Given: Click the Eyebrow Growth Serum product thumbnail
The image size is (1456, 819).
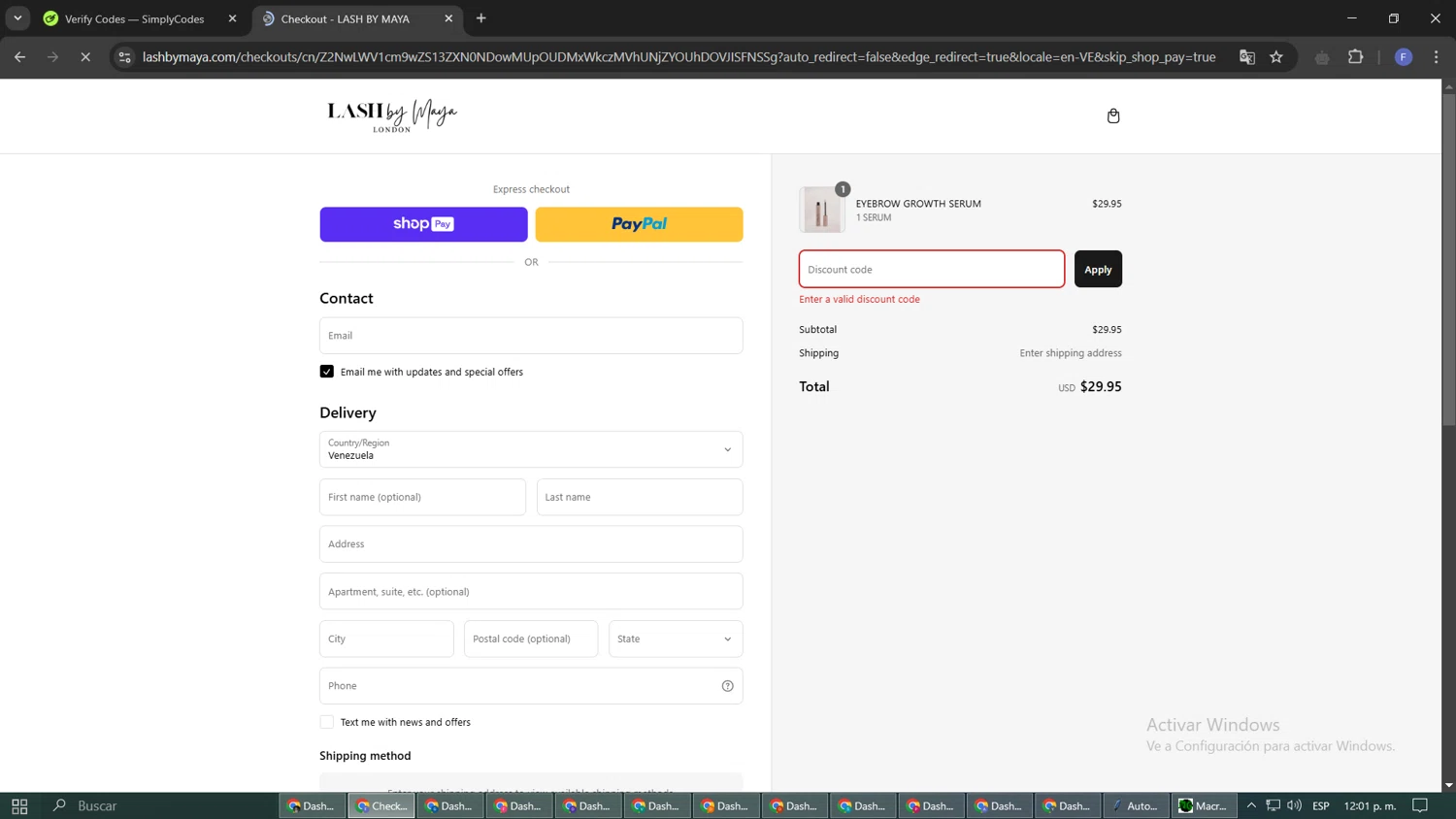Looking at the screenshot, I should point(821,210).
